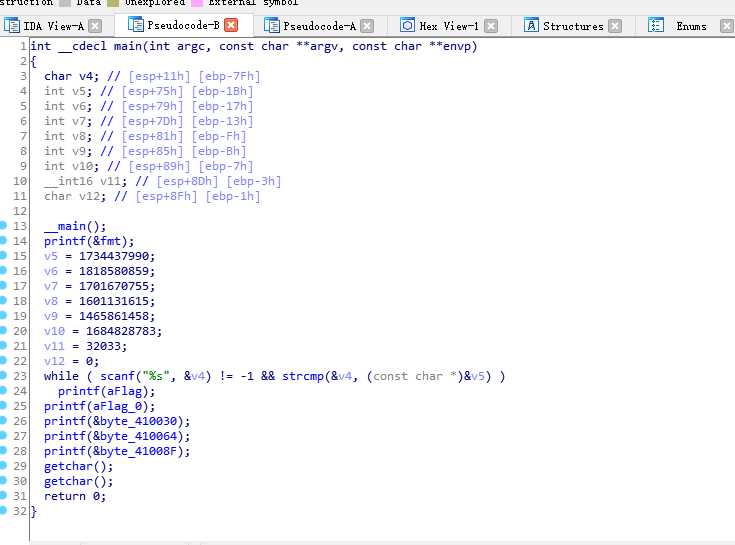
Task: Click the value 1465861458
Action: (113, 316)
